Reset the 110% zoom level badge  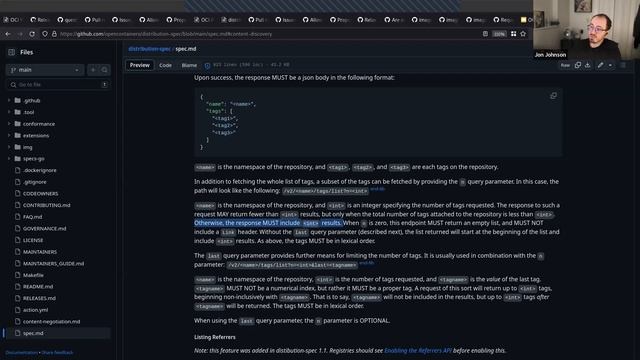coord(499,34)
